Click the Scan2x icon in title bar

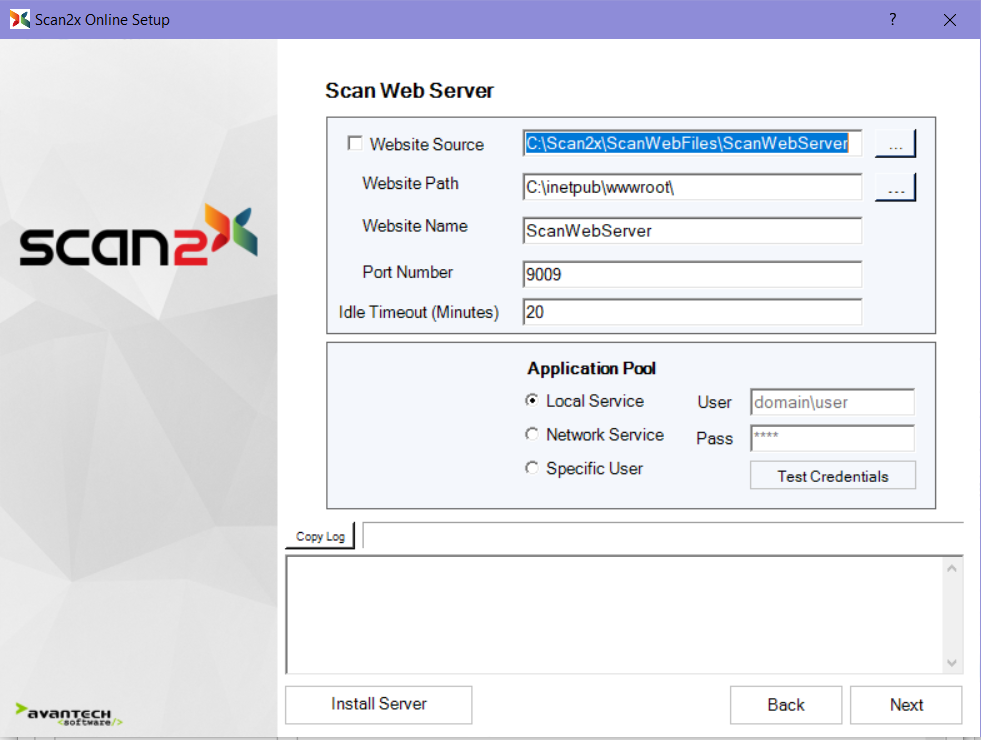coord(19,20)
